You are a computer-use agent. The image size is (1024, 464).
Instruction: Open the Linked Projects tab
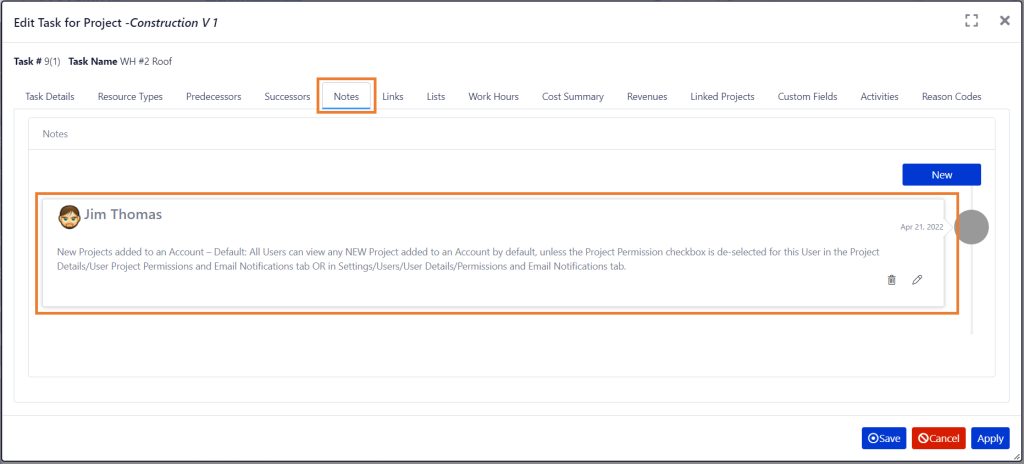[722, 97]
